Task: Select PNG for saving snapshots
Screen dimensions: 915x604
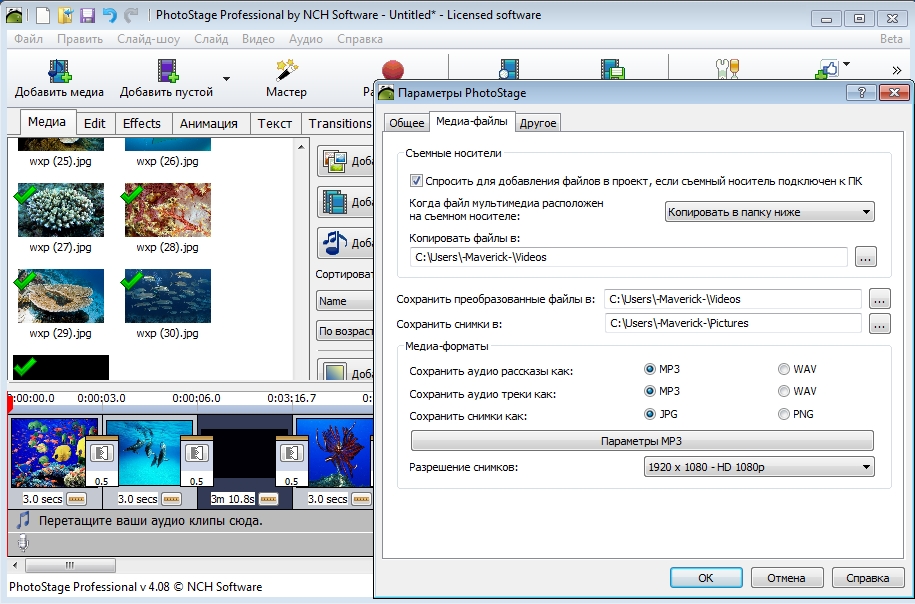Action: (784, 414)
